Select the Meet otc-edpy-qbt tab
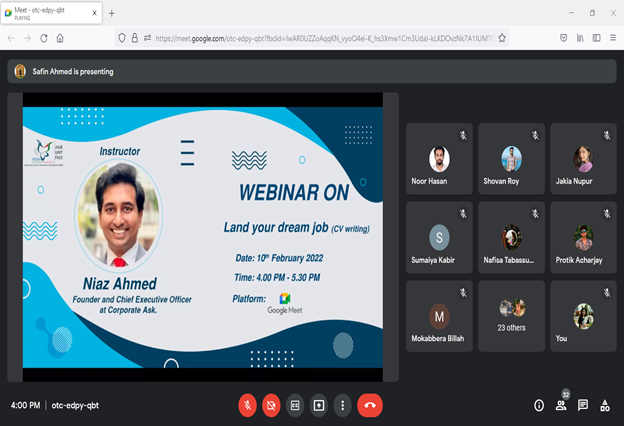 click(x=50, y=13)
